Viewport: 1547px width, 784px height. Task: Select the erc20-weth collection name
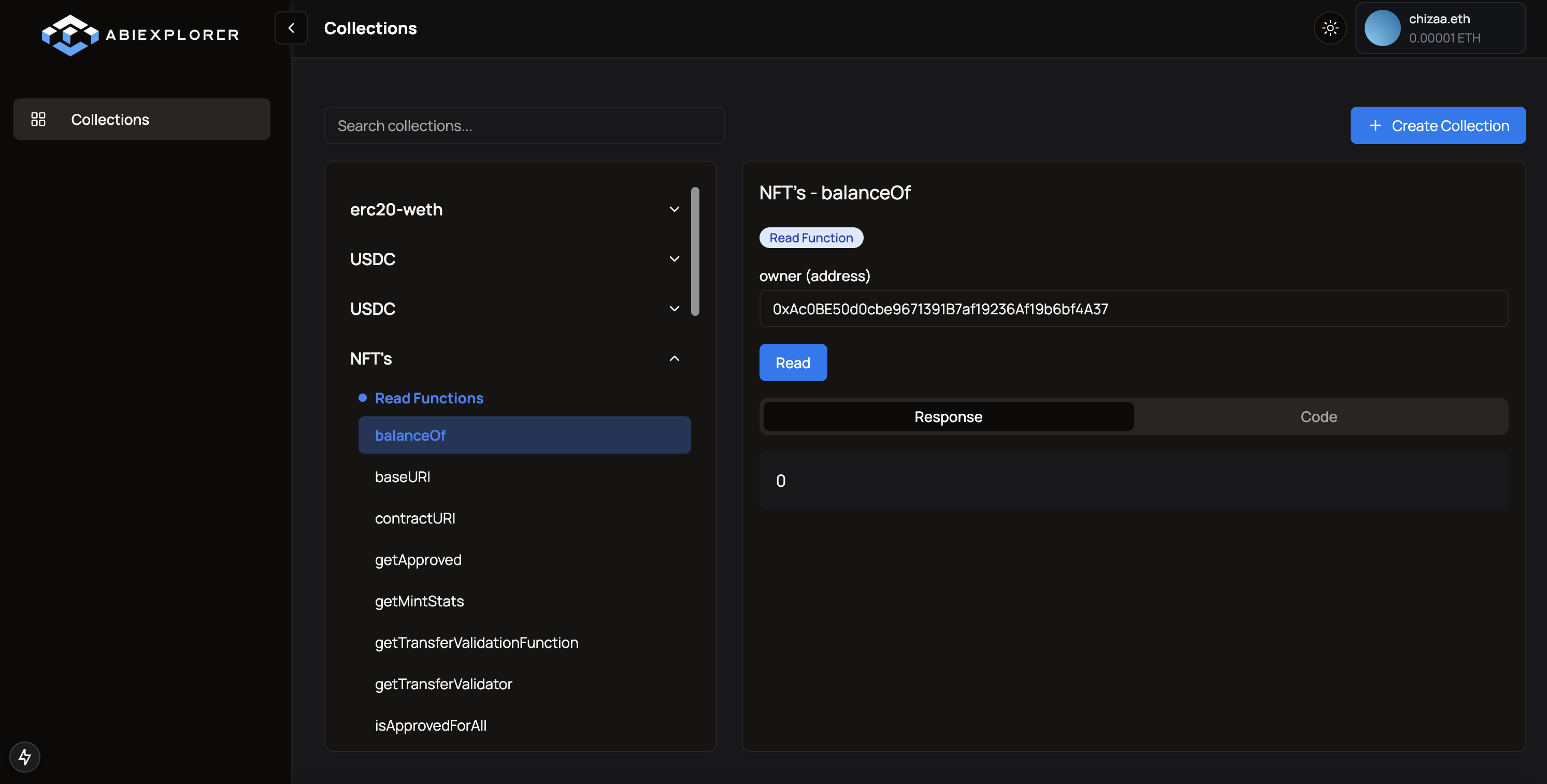(x=396, y=210)
